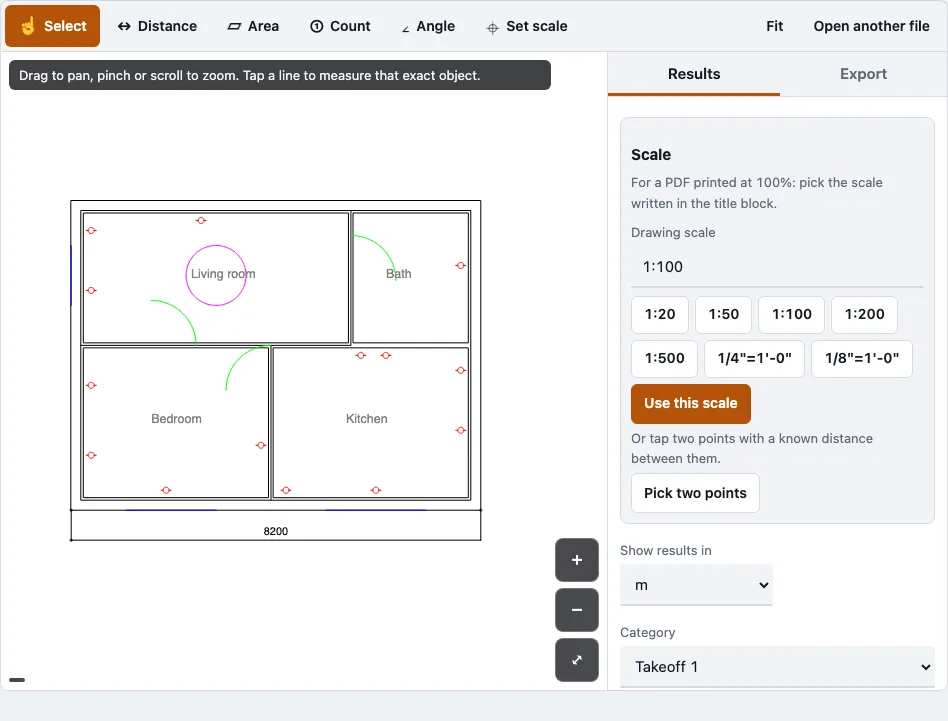Choose the 1:100 scale preset
Screen dimensions: 948x721
[791, 314]
